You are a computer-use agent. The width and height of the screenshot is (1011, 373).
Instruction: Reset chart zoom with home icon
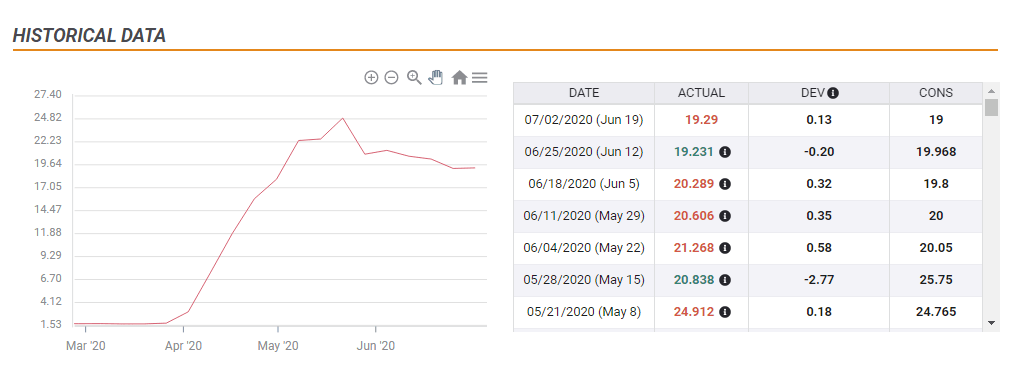tap(459, 78)
